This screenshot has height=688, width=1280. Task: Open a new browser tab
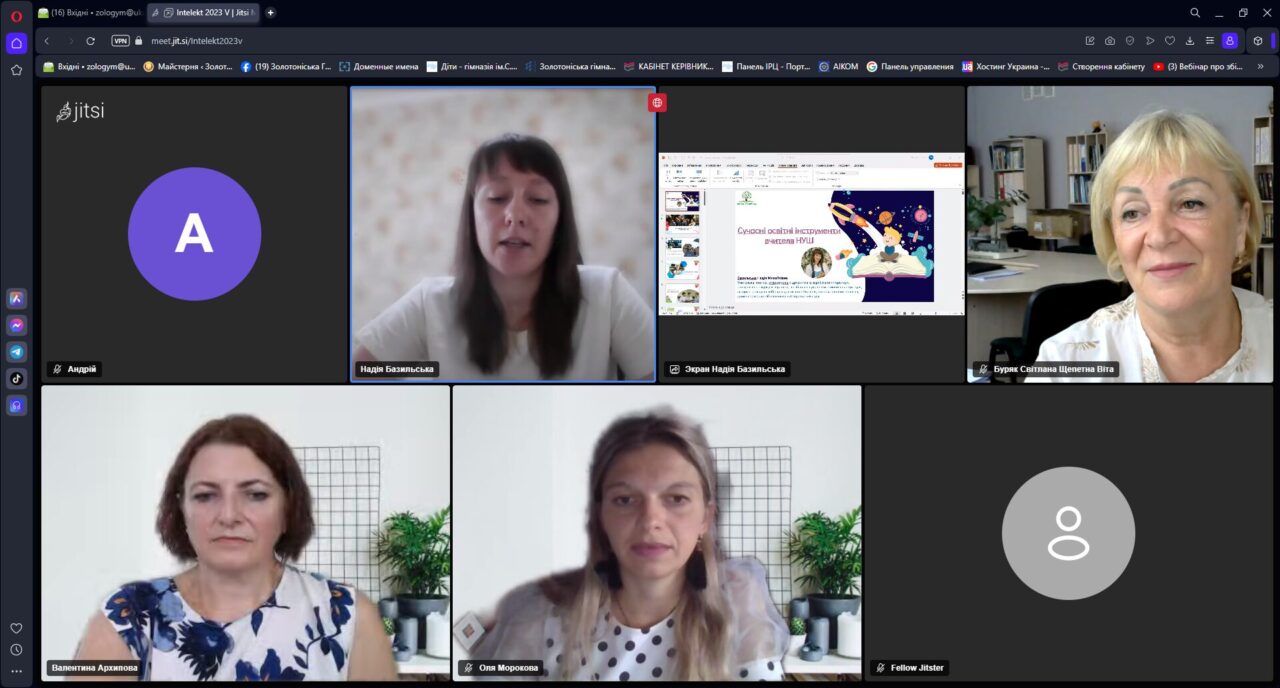(x=271, y=13)
